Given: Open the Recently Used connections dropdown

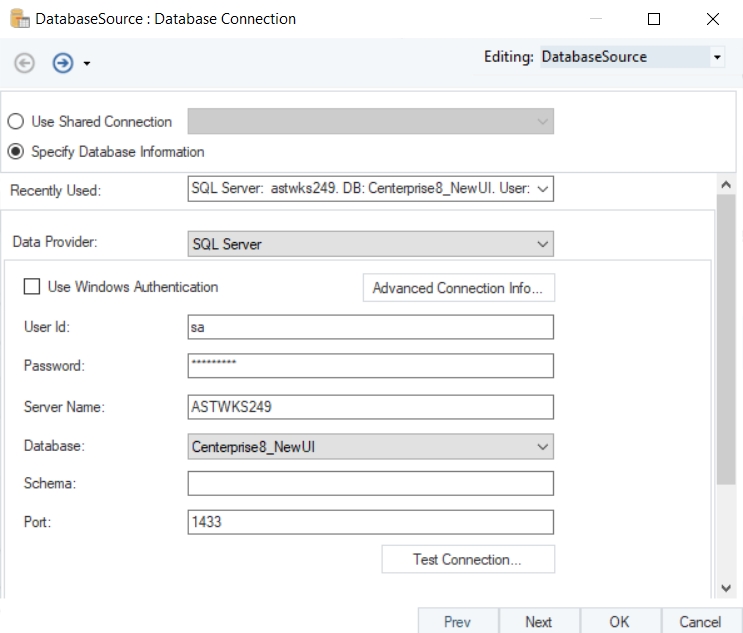Looking at the screenshot, I should 543,190.
